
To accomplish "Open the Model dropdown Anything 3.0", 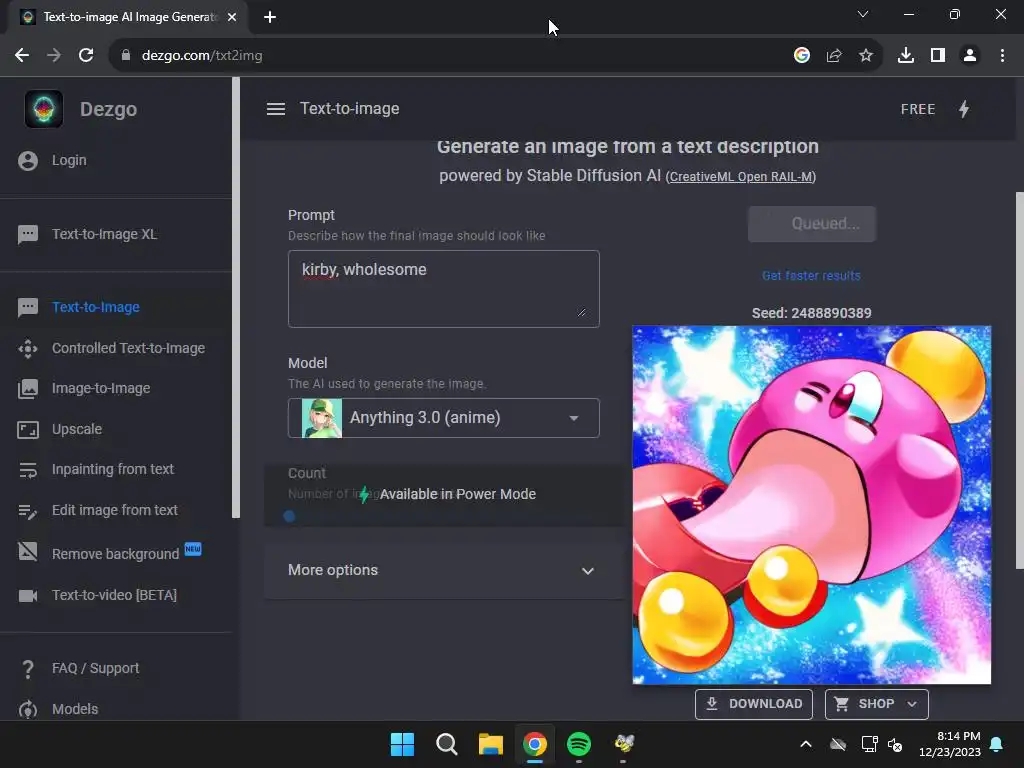I will pyautogui.click(x=443, y=418).
